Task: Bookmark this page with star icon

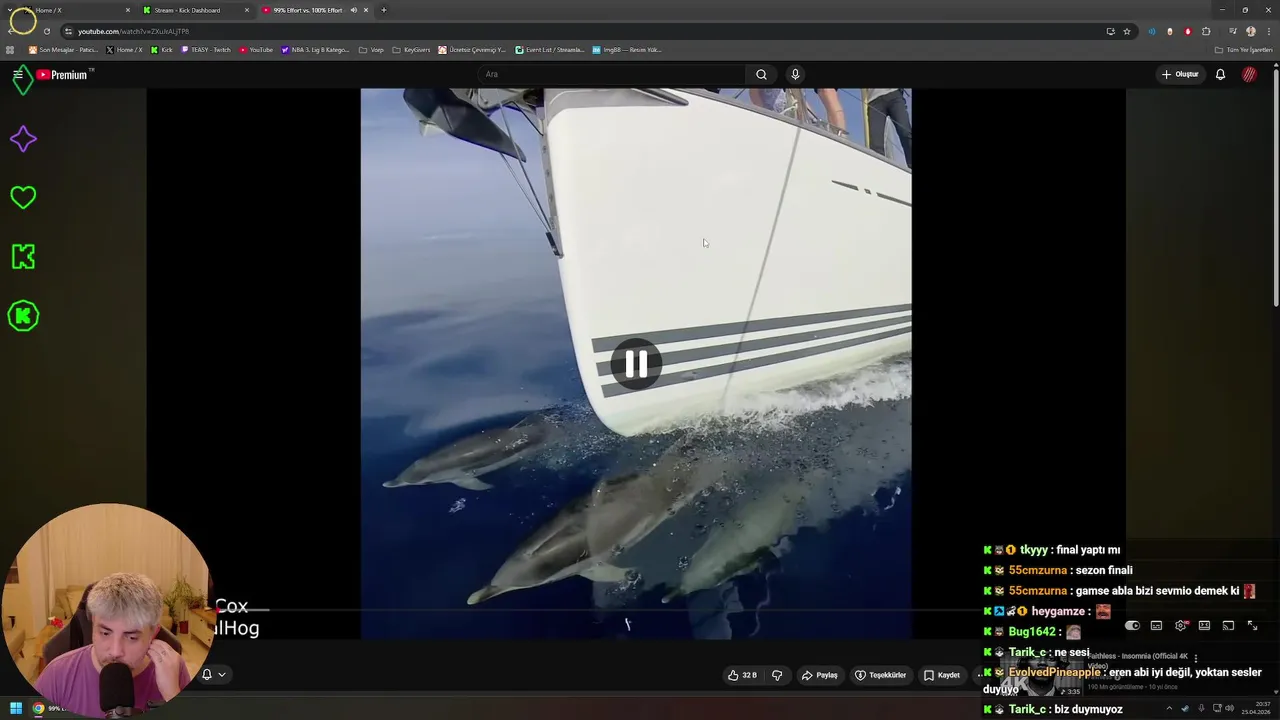Action: pyautogui.click(x=1127, y=31)
